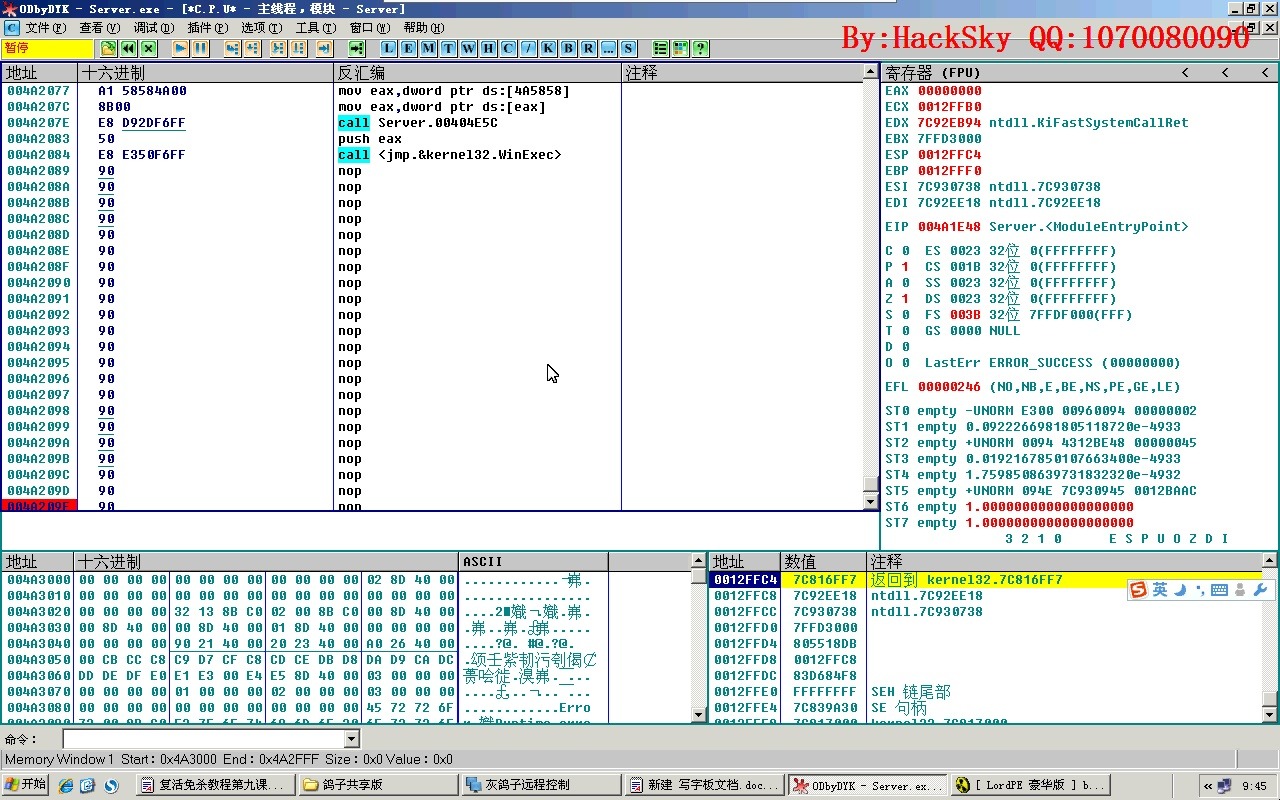This screenshot has height=800, width=1280.
Task: Click the Trace over icon
Action: tap(298, 48)
